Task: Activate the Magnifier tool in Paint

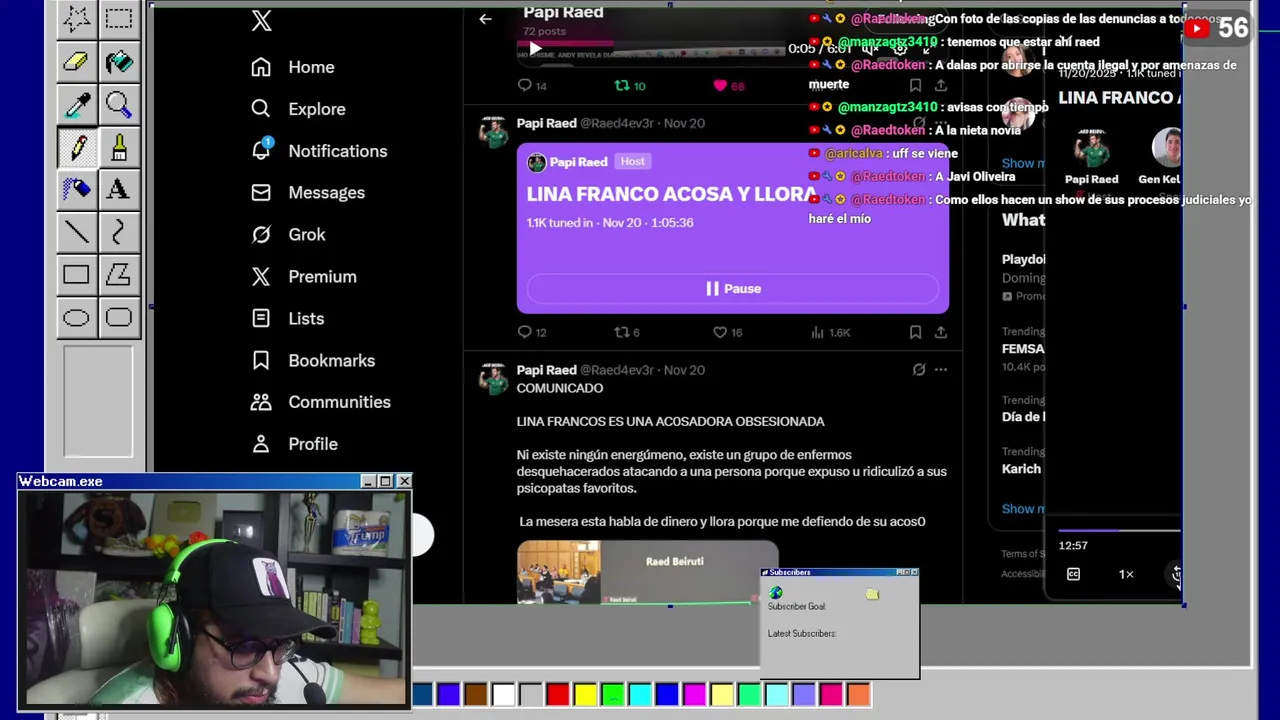Action: (119, 103)
